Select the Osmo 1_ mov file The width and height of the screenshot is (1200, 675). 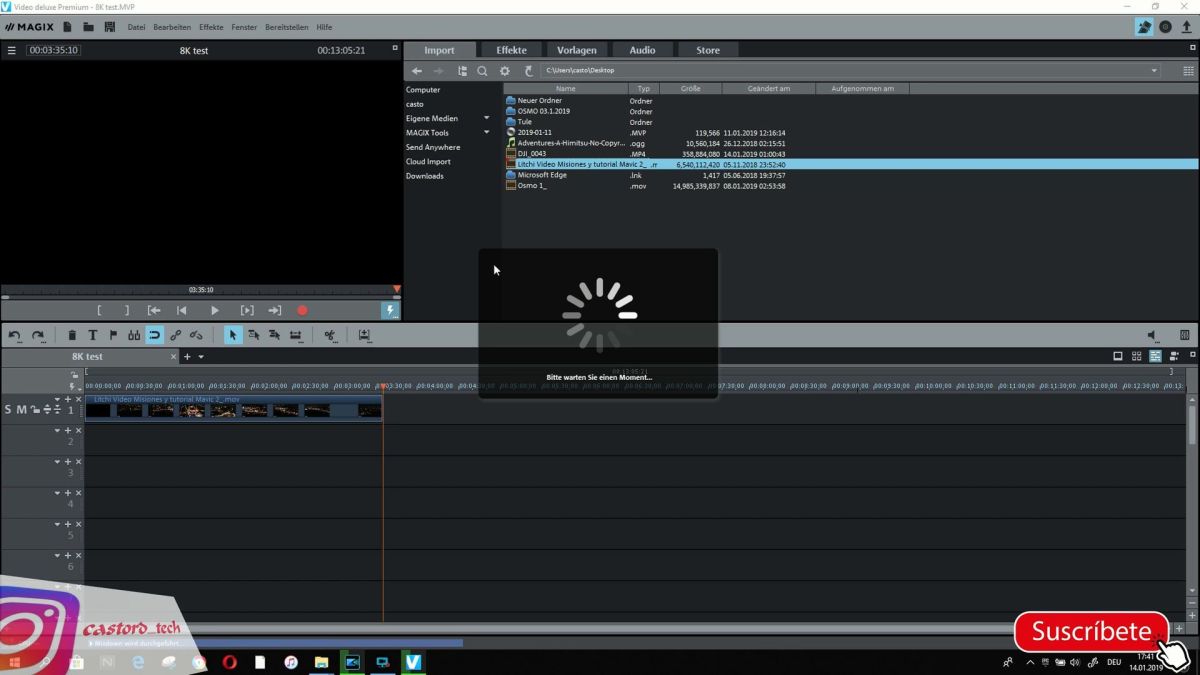point(532,185)
